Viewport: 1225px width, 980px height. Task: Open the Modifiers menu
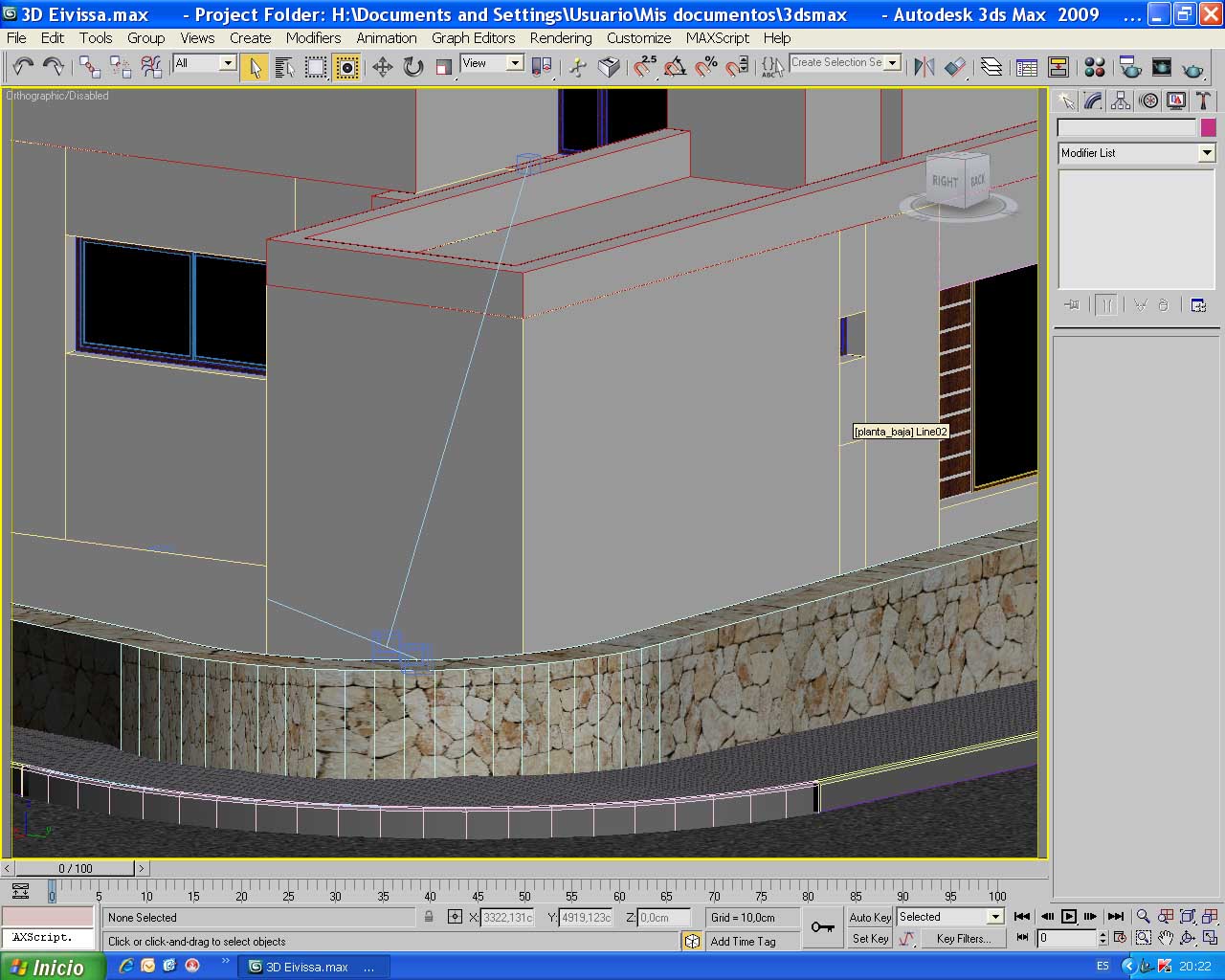[x=313, y=38]
